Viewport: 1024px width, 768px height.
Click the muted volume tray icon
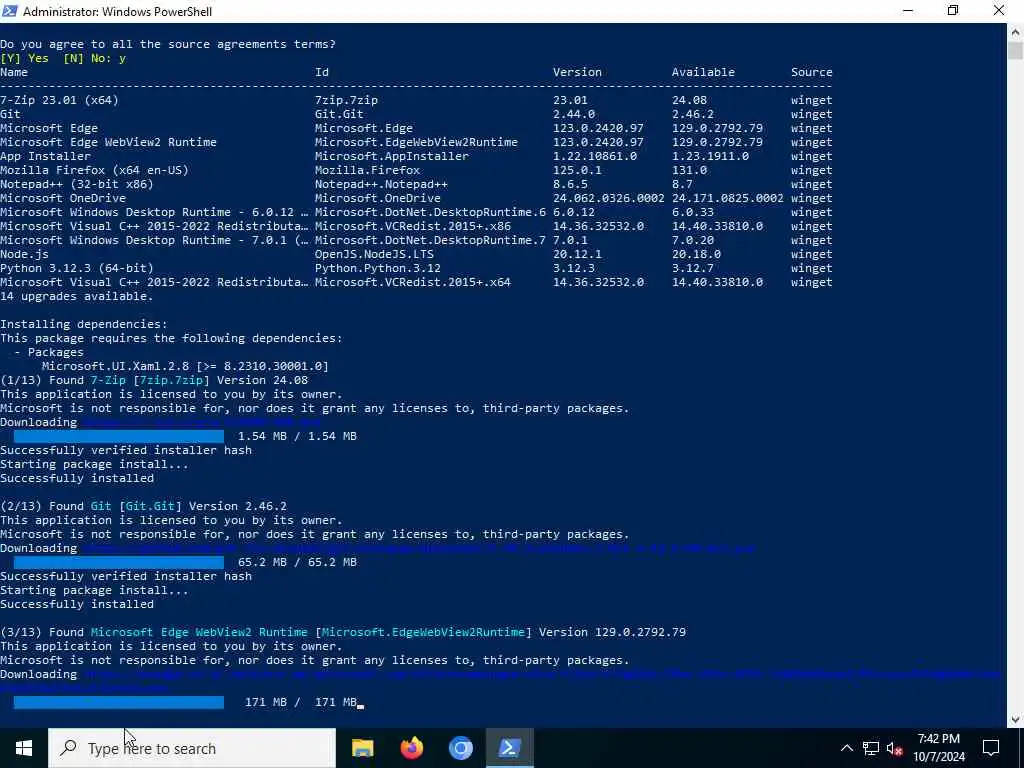(895, 748)
